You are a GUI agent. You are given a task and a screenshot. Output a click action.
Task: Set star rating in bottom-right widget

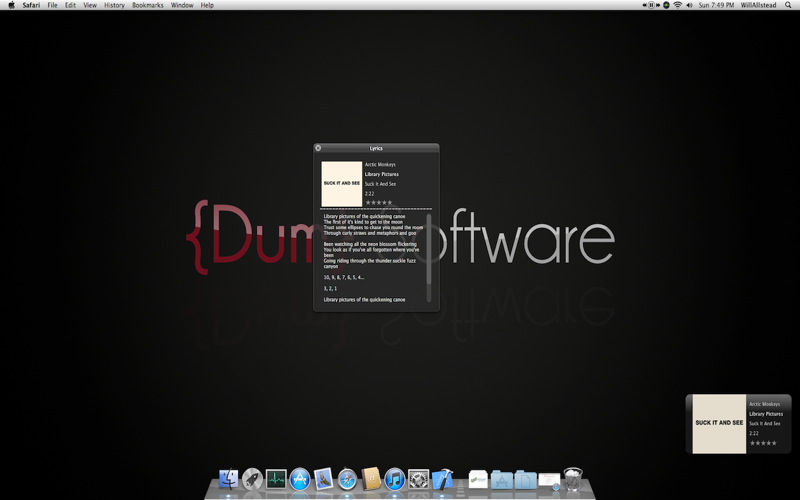pyautogui.click(x=763, y=443)
